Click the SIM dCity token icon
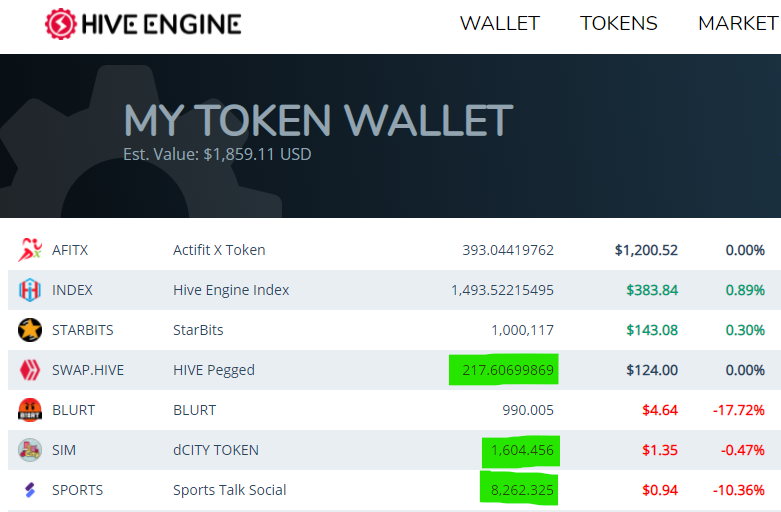781x512 pixels. [30, 450]
